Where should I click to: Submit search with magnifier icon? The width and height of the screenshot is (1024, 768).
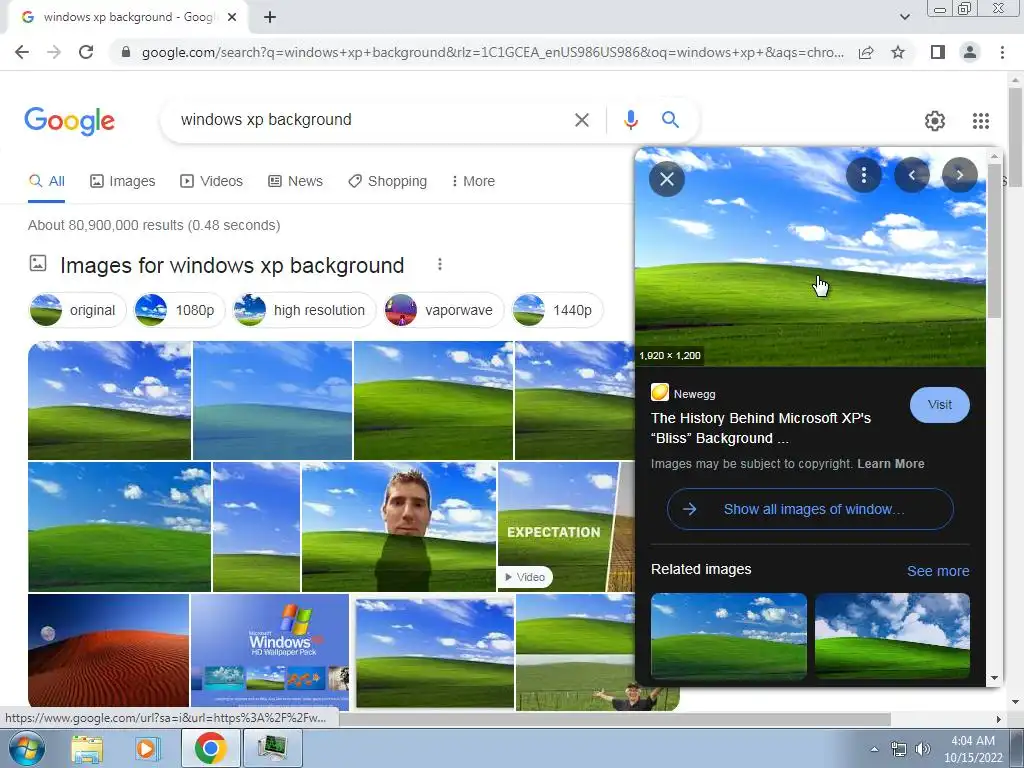pyautogui.click(x=670, y=120)
